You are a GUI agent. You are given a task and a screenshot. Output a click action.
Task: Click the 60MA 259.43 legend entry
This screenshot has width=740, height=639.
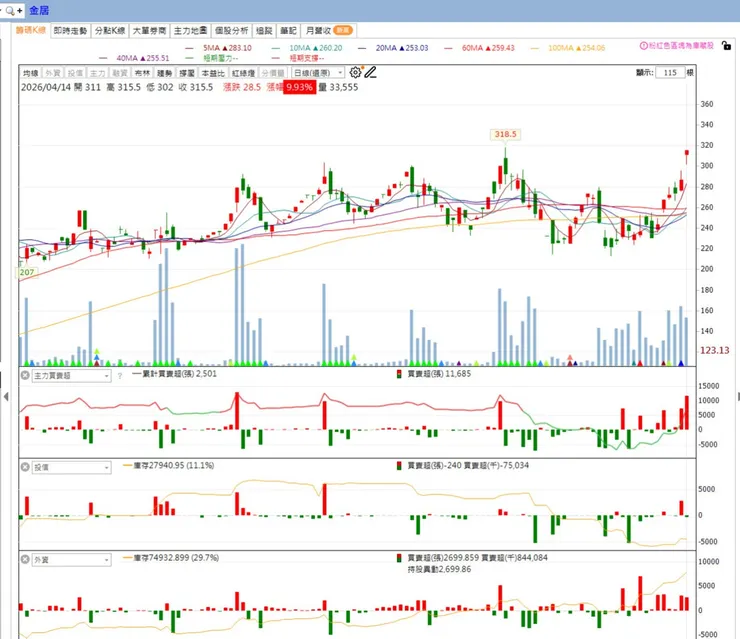pos(479,48)
